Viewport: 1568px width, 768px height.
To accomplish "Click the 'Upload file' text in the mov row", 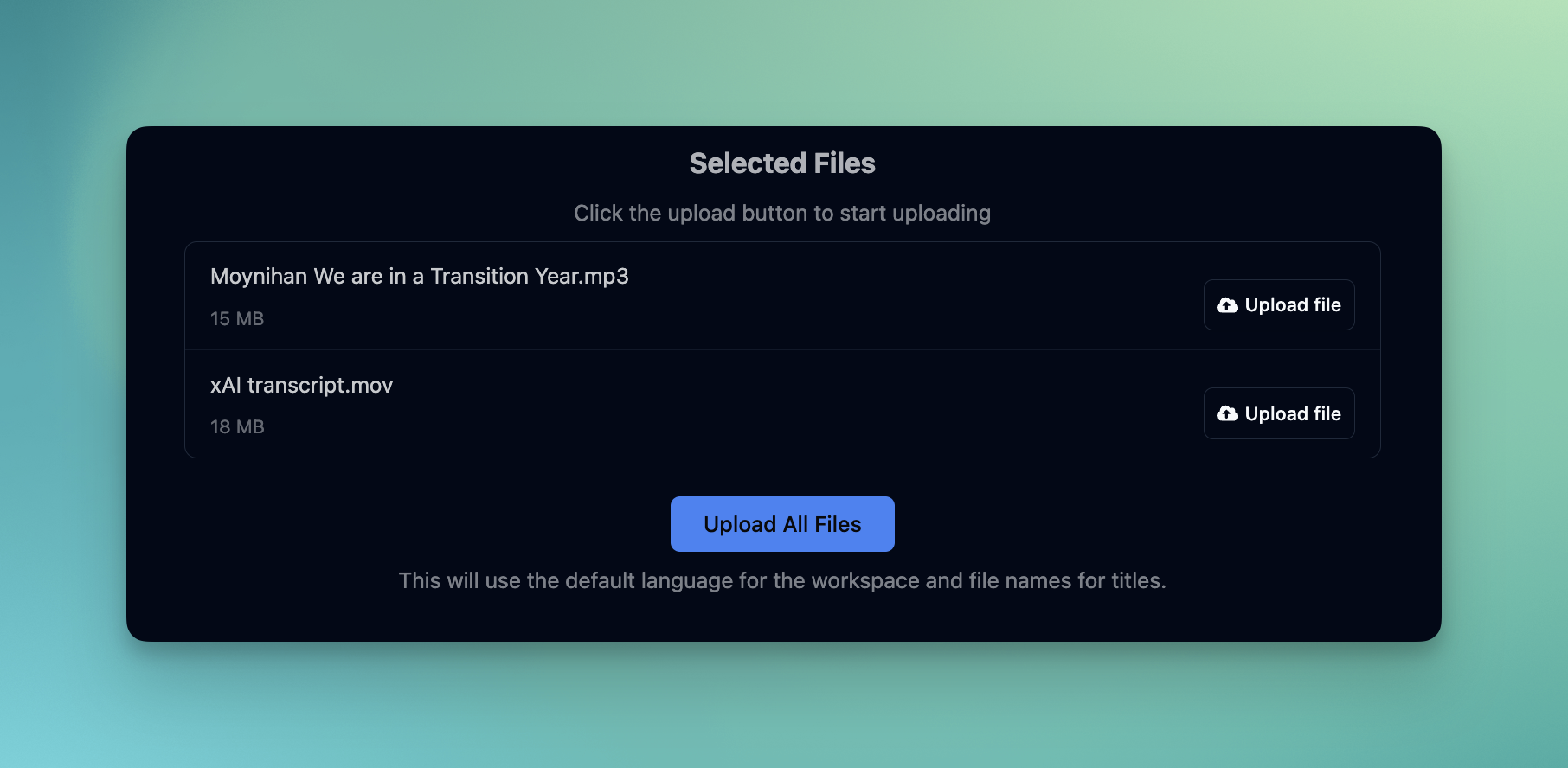I will (x=1293, y=414).
